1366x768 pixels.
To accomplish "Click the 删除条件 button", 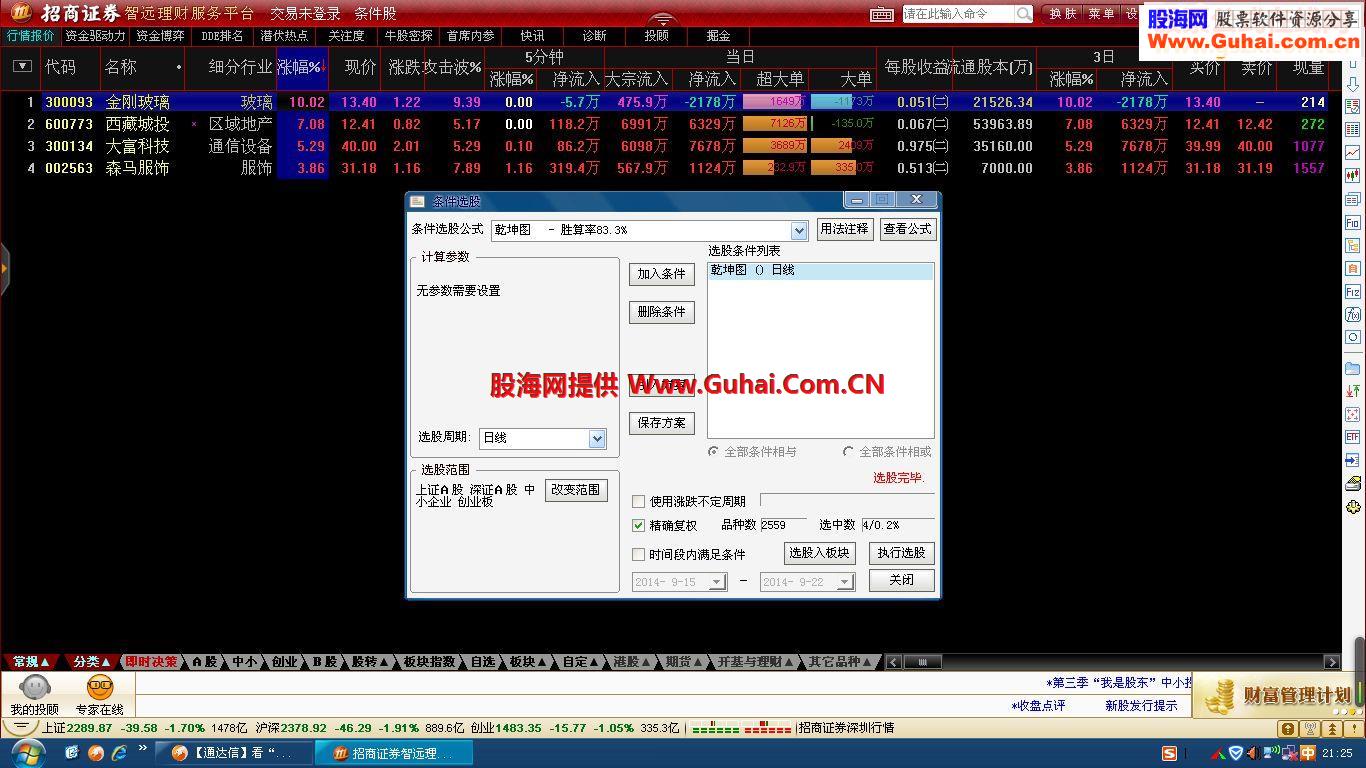I will coord(661,312).
